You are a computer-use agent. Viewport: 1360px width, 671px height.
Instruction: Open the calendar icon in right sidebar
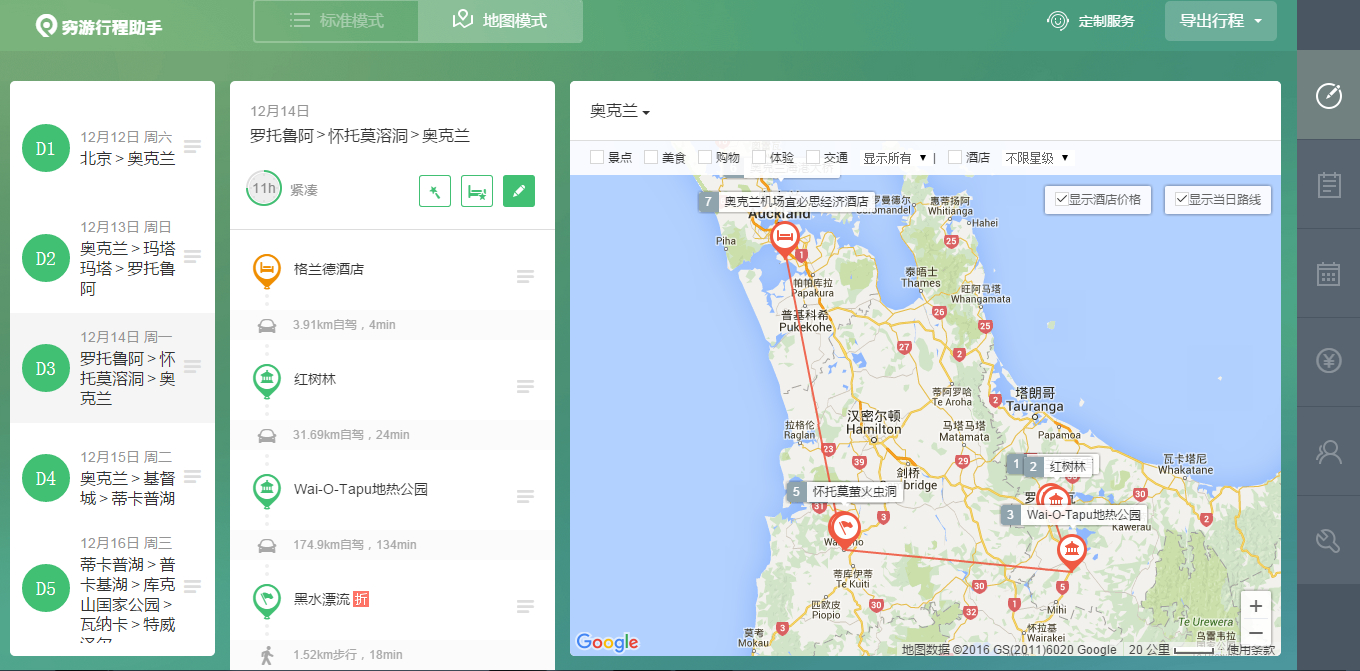pos(1328,273)
